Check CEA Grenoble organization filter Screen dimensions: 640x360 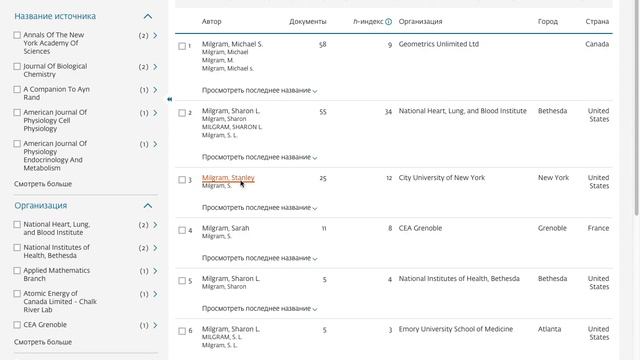(17, 325)
